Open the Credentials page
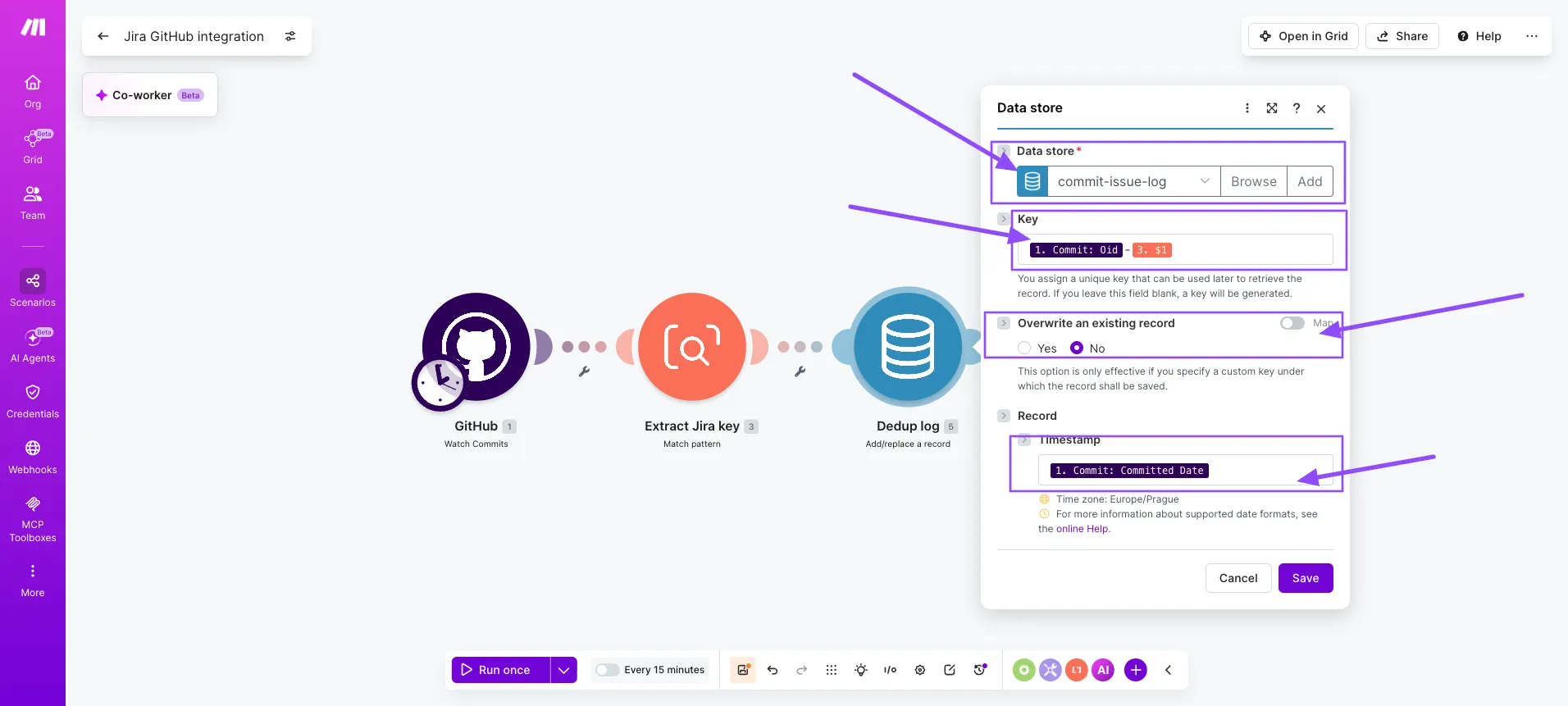The image size is (1568, 706). click(x=33, y=401)
